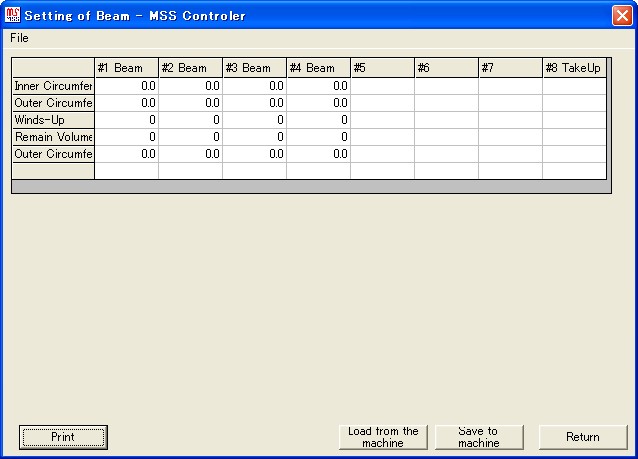638x459 pixels.
Task: Select the Winds-Up row label
Action: coord(53,120)
